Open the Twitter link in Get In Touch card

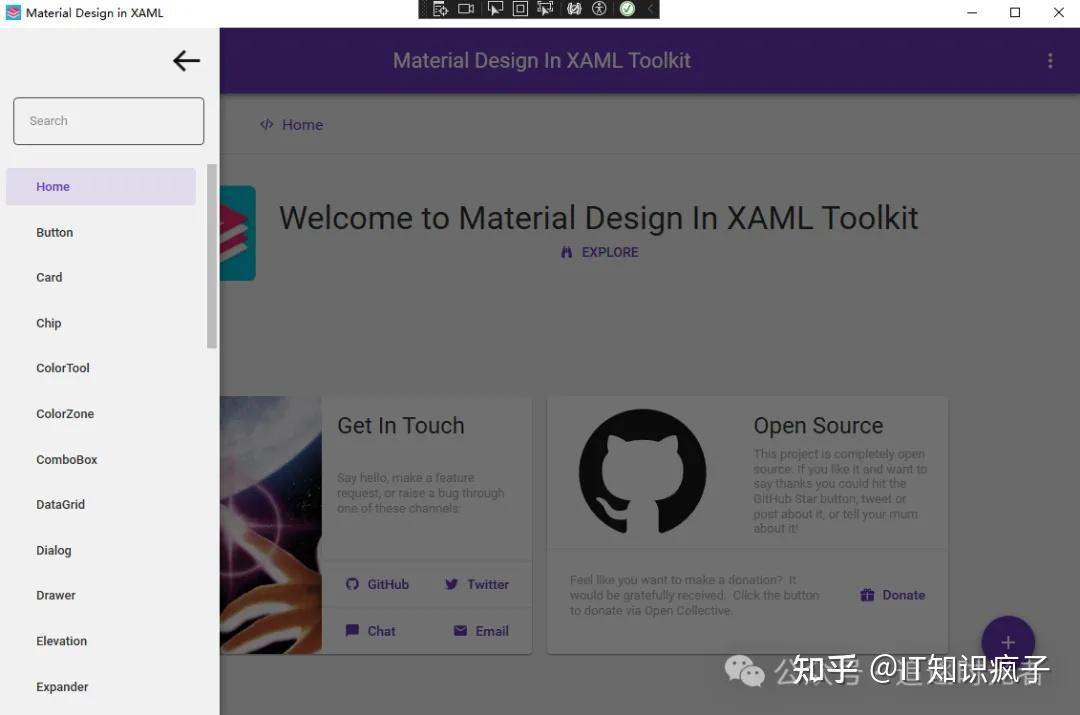click(477, 584)
